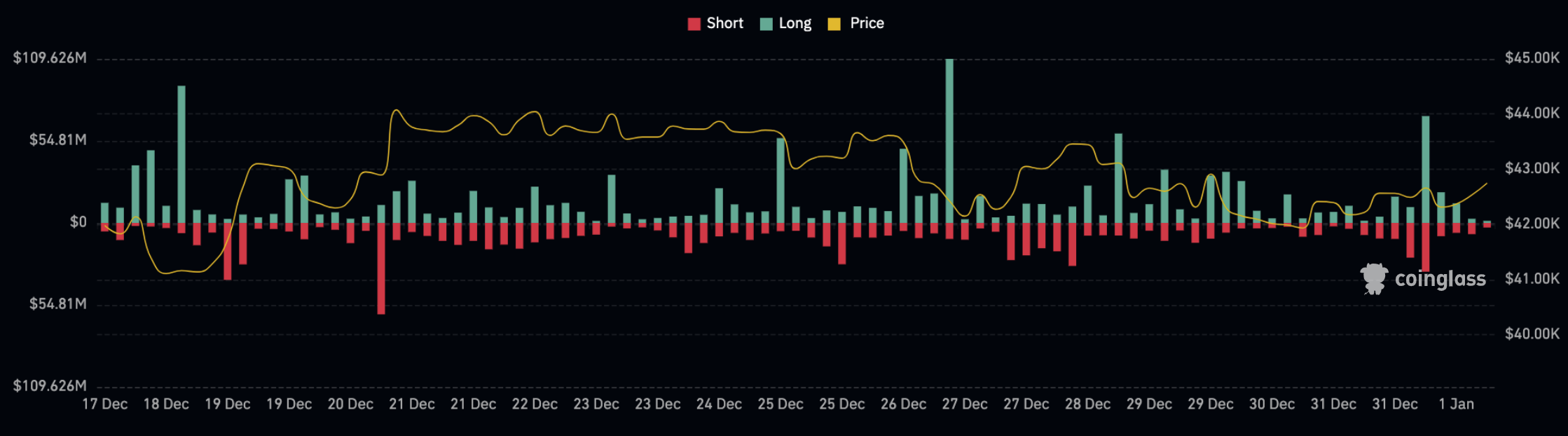Screen dimensions: 1568x436
Task: Click the "$54.81M" label below the $0 label
Action: pyautogui.click(x=58, y=304)
